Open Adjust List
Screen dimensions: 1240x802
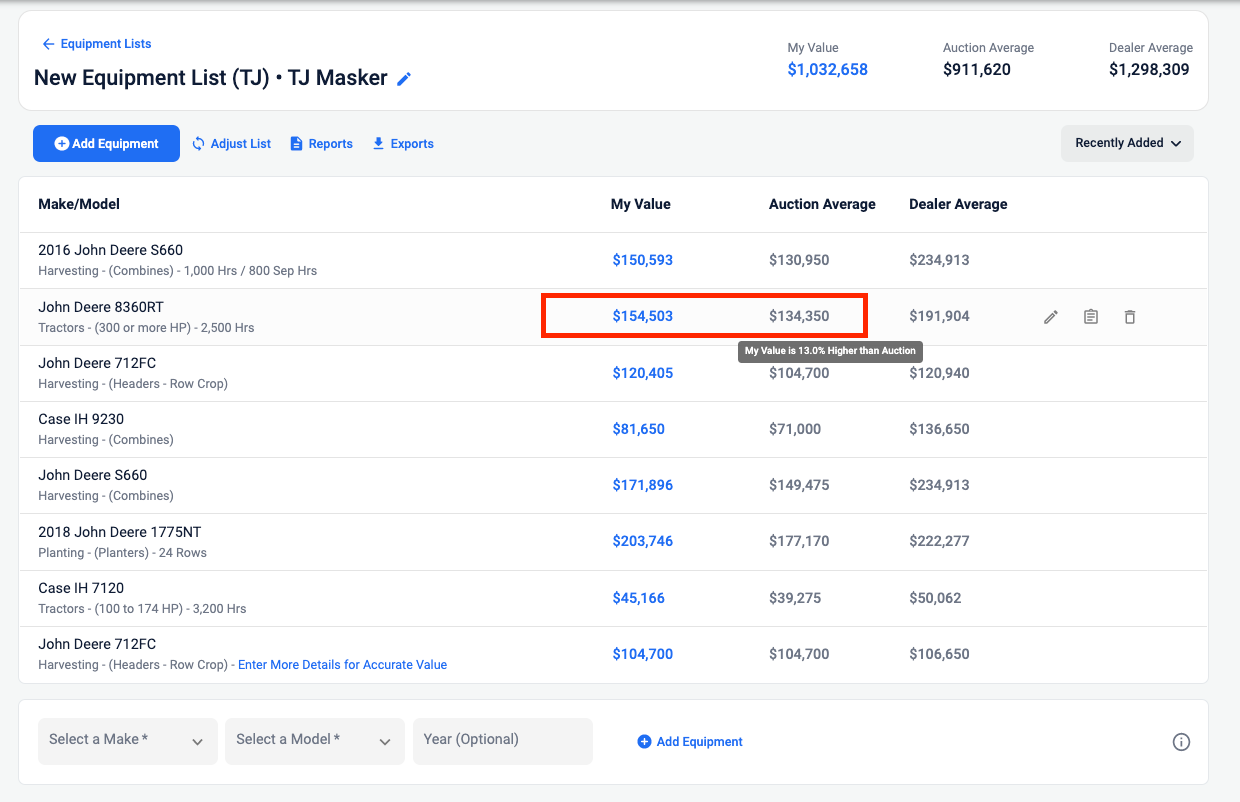[232, 144]
